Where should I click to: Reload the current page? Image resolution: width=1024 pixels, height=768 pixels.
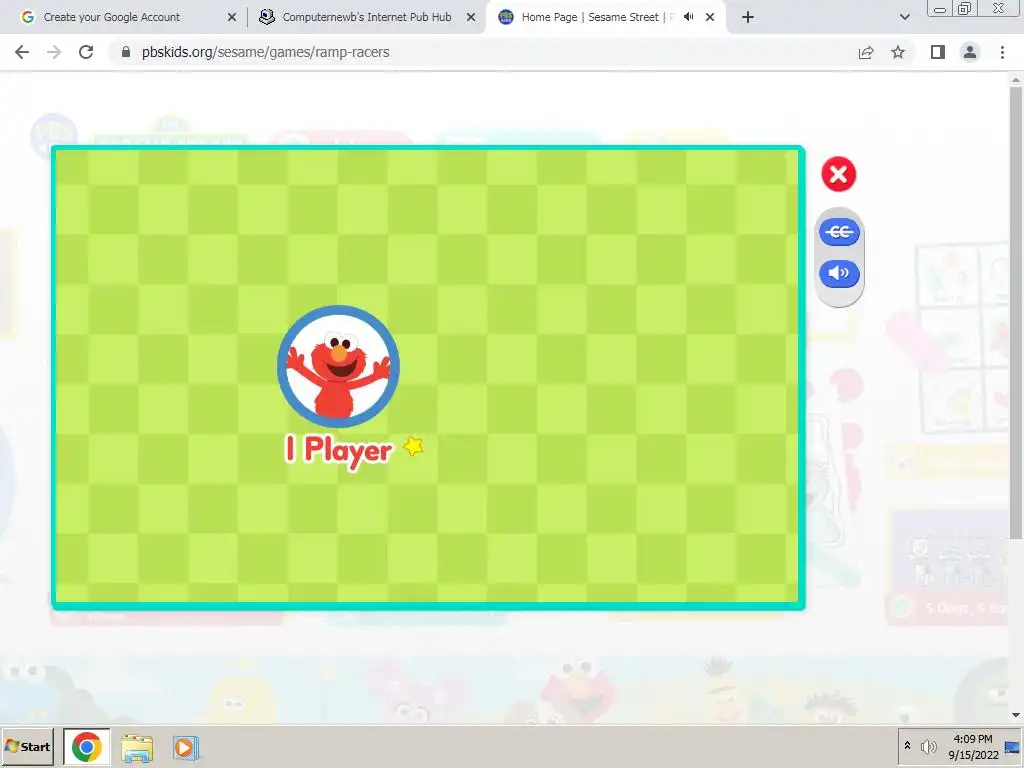pos(86,52)
